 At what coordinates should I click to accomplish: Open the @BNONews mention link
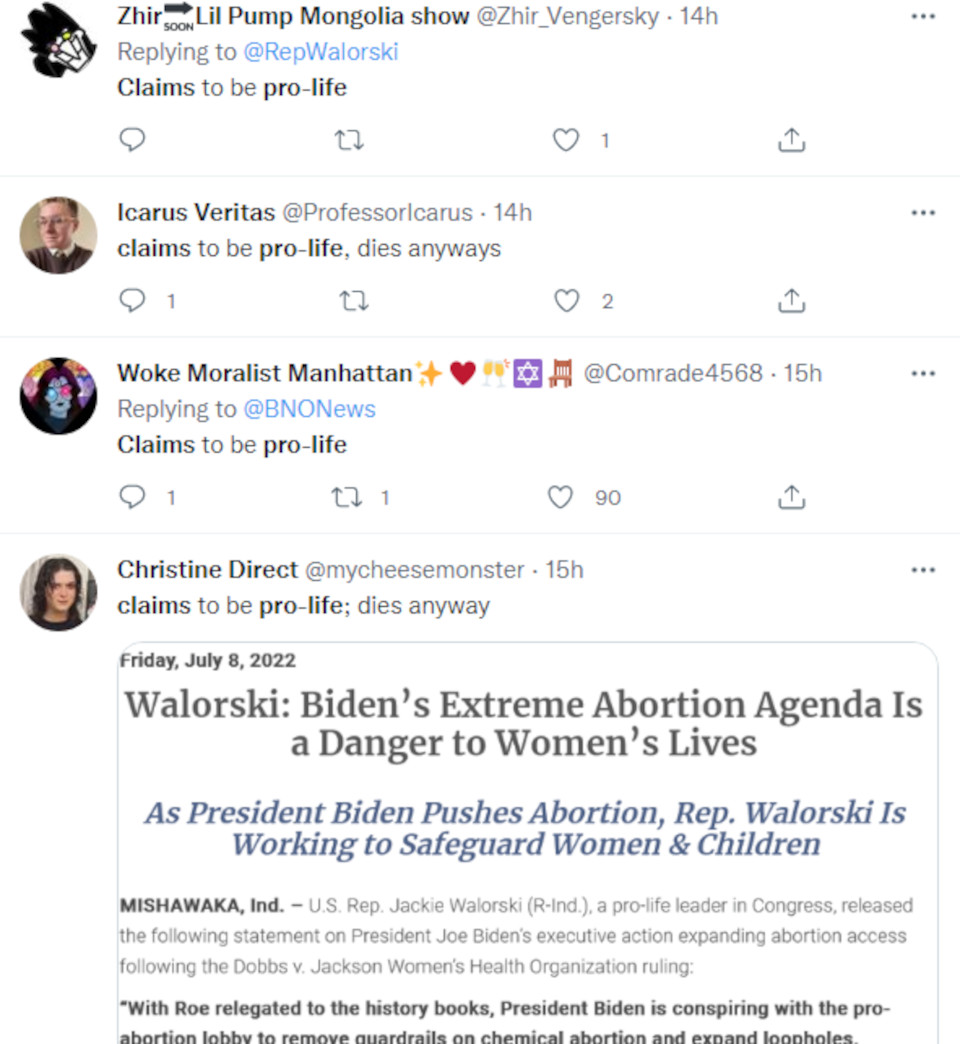point(310,409)
